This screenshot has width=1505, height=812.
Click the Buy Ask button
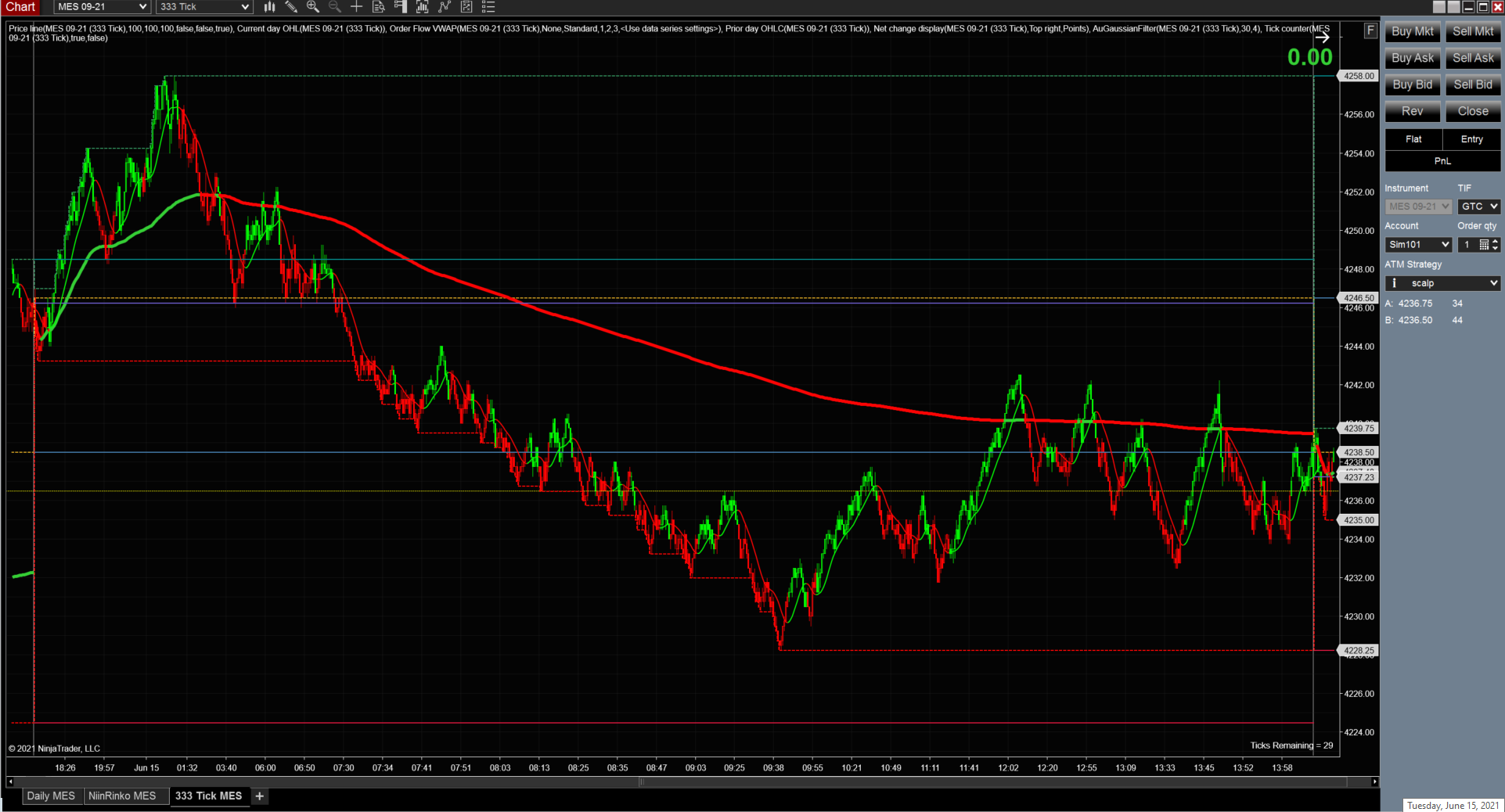click(1412, 58)
